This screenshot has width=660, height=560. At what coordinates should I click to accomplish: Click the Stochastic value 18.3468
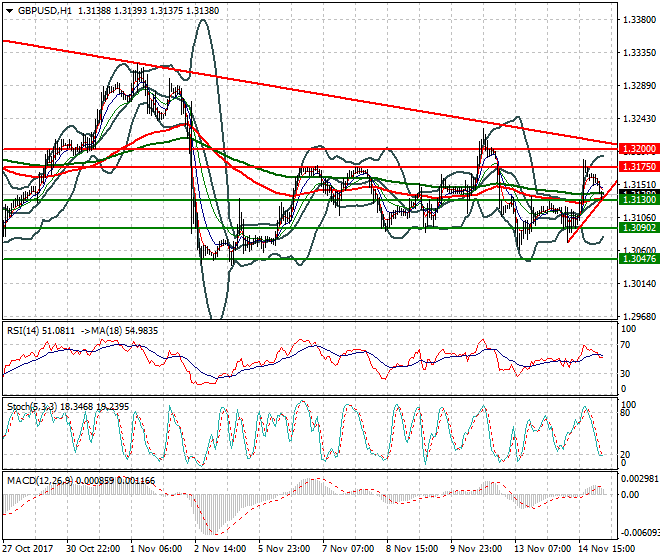[x=77, y=407]
